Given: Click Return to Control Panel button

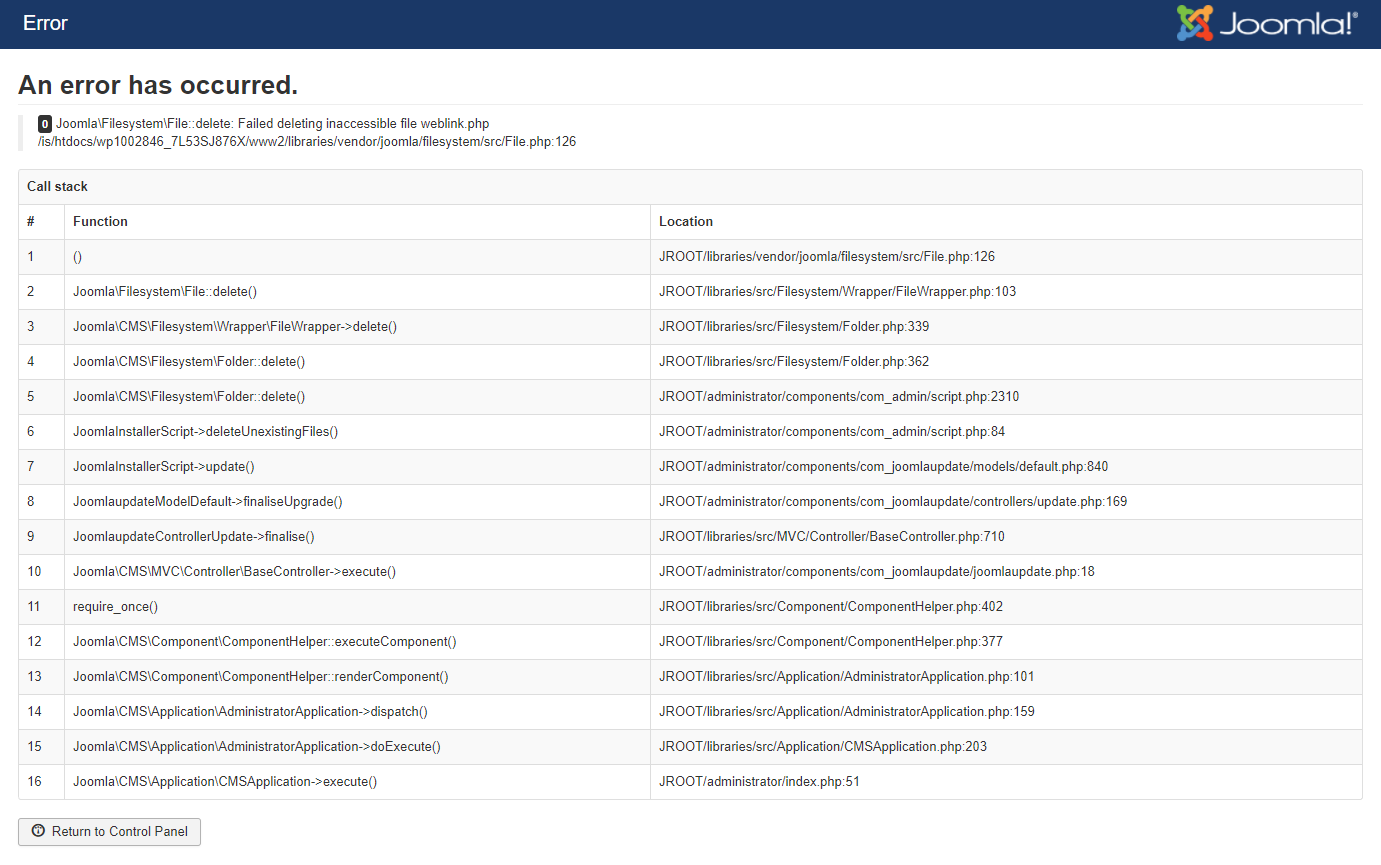Looking at the screenshot, I should [109, 832].
